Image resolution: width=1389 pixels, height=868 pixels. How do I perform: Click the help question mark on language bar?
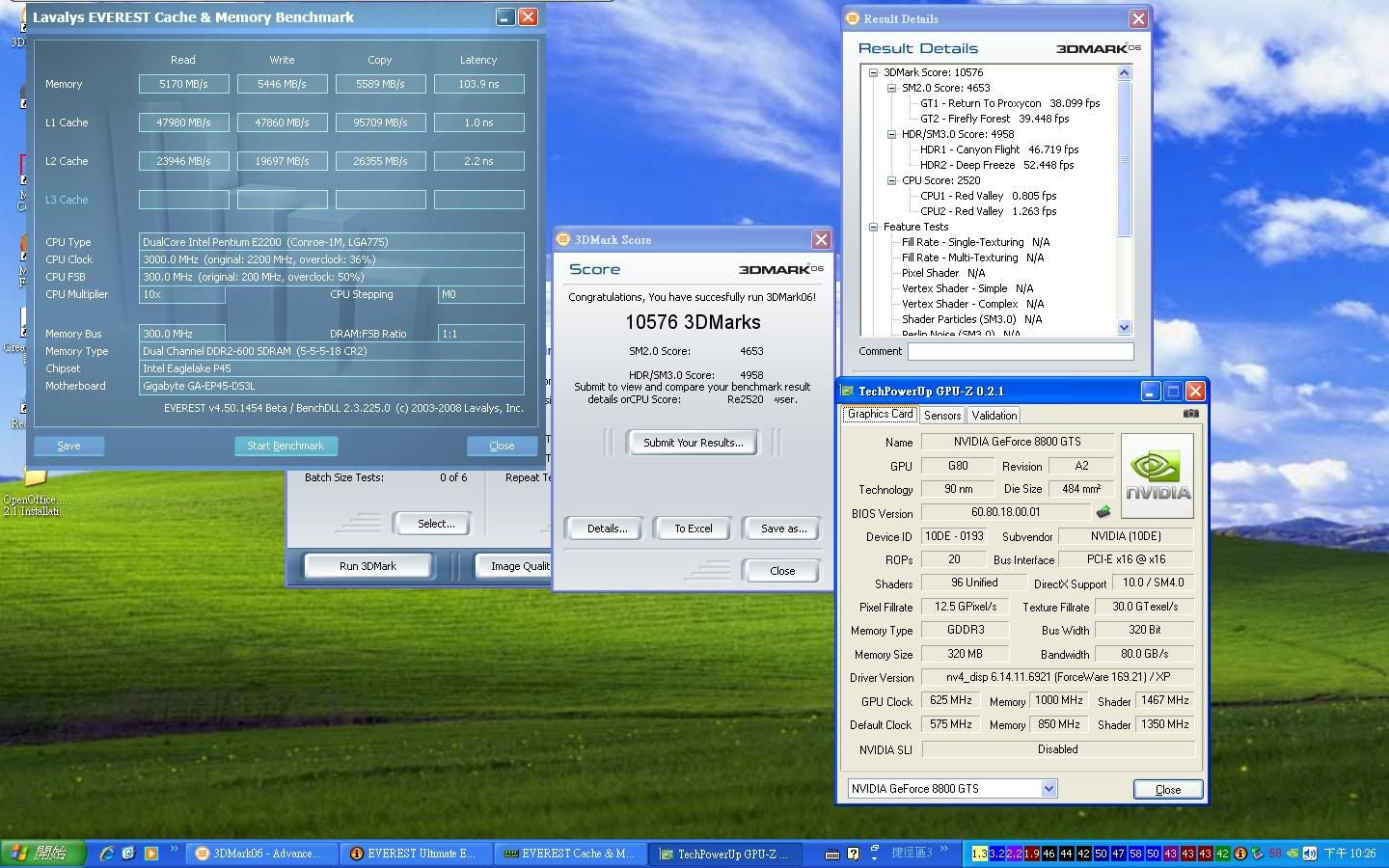(853, 854)
